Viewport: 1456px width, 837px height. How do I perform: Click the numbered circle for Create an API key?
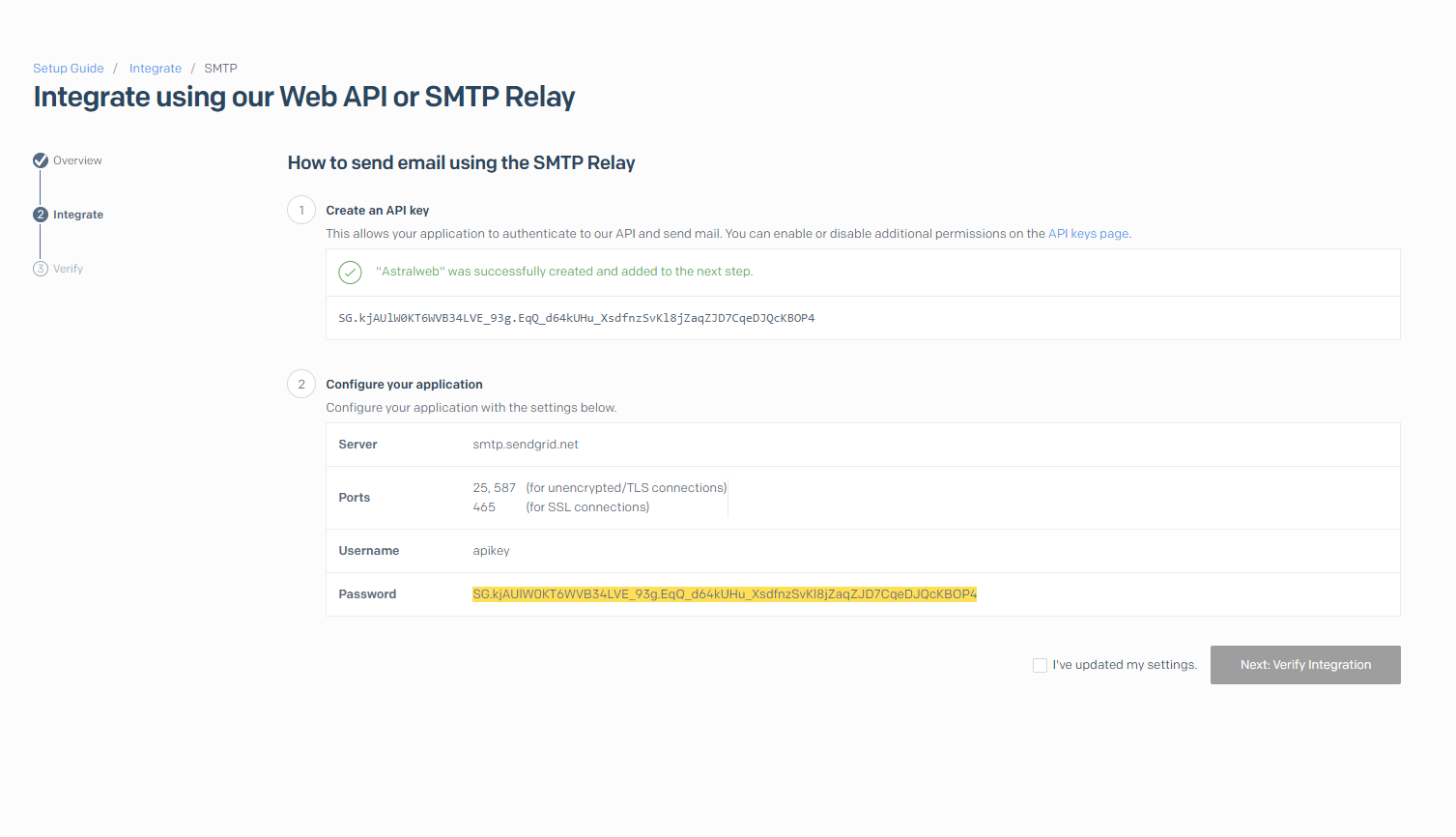300,210
